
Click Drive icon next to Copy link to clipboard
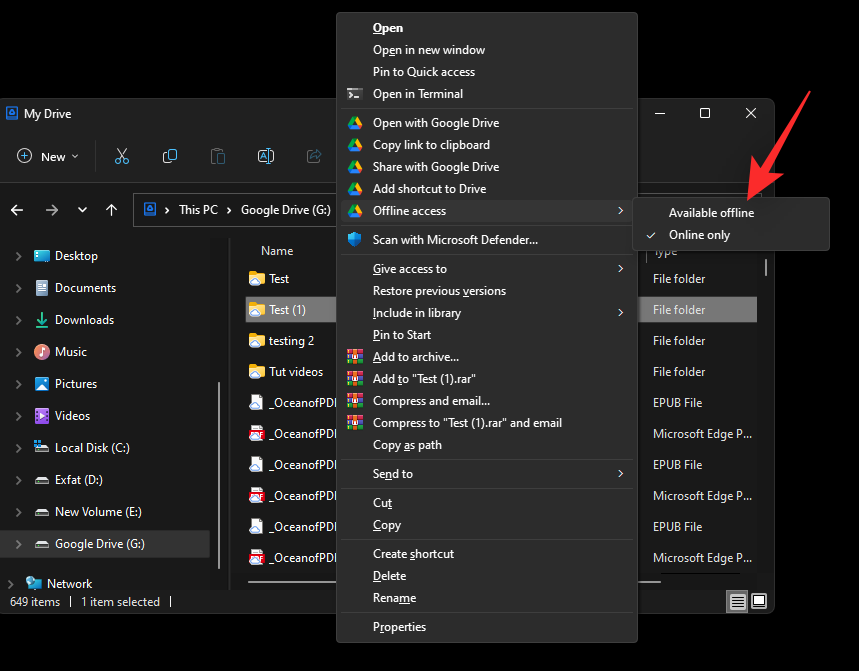click(355, 145)
